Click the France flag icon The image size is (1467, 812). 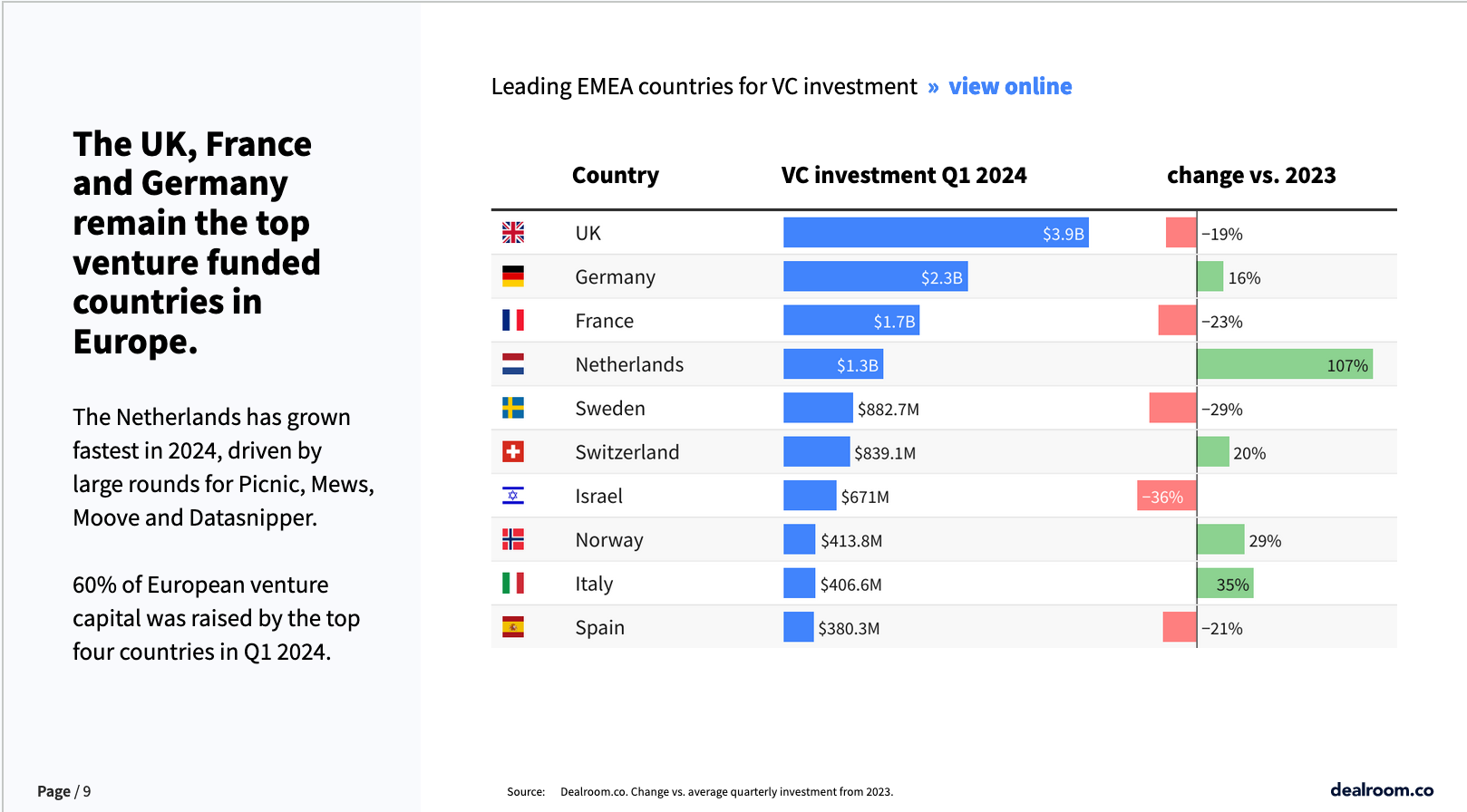pyautogui.click(x=513, y=320)
